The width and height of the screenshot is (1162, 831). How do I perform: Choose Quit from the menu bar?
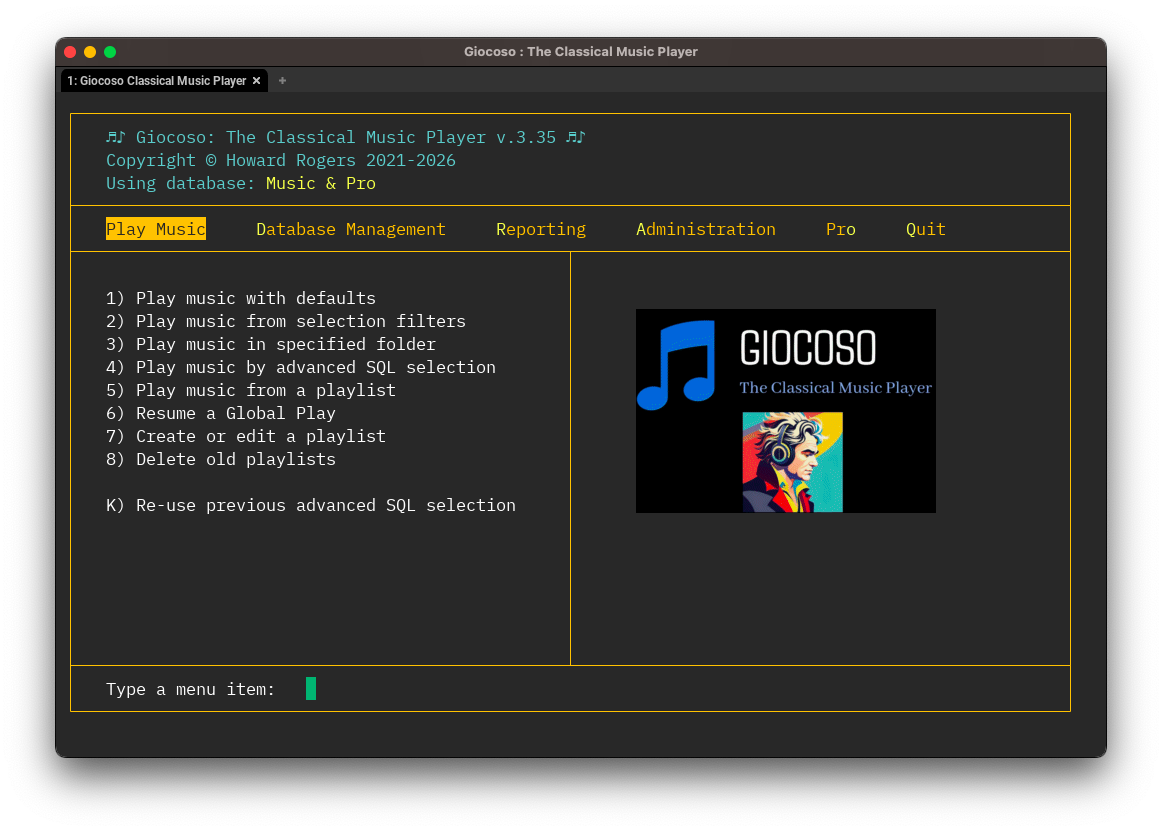[926, 229]
